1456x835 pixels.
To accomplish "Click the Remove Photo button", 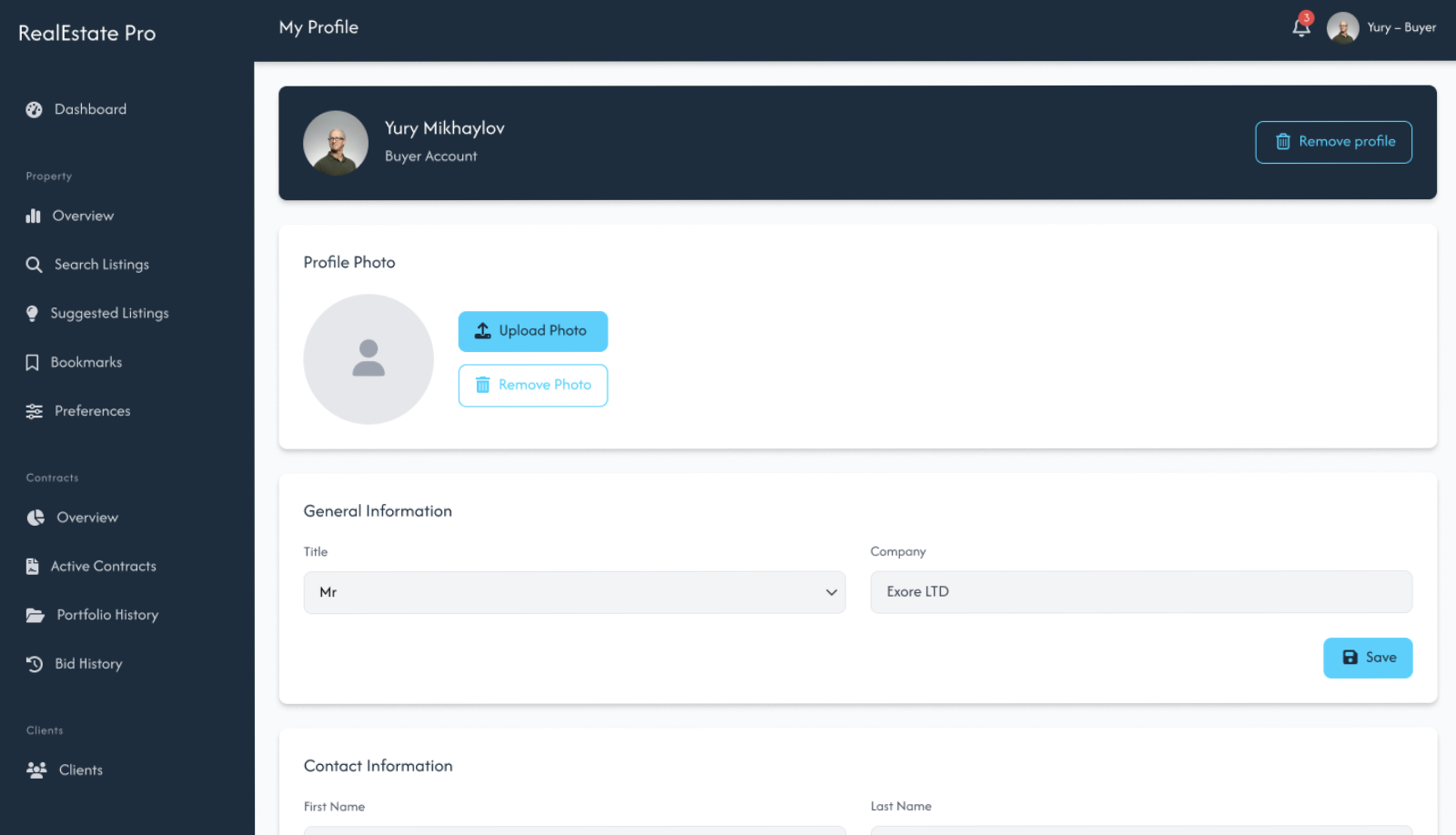I will [532, 386].
